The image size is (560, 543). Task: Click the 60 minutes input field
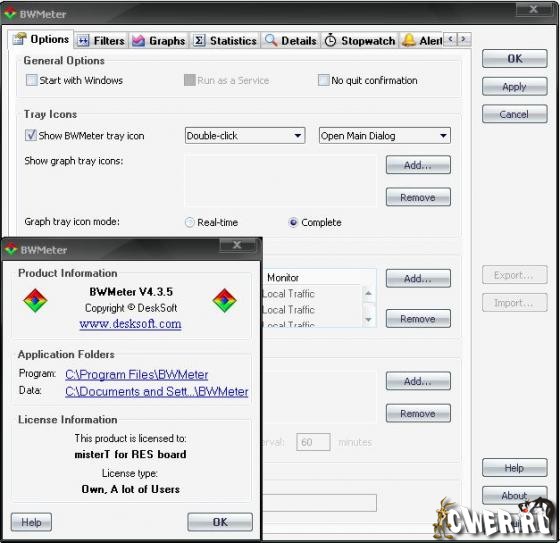pos(313,442)
